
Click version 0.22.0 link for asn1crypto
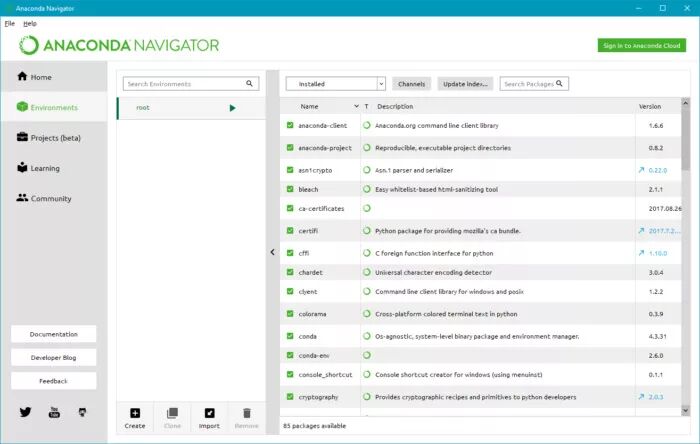[x=658, y=170]
